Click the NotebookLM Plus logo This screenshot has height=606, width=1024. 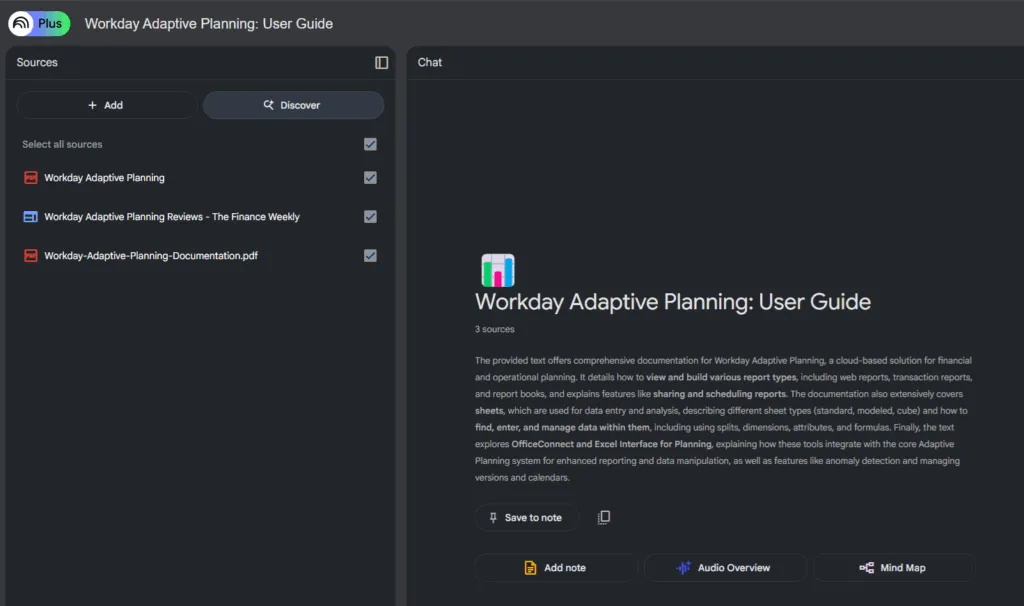(x=39, y=23)
